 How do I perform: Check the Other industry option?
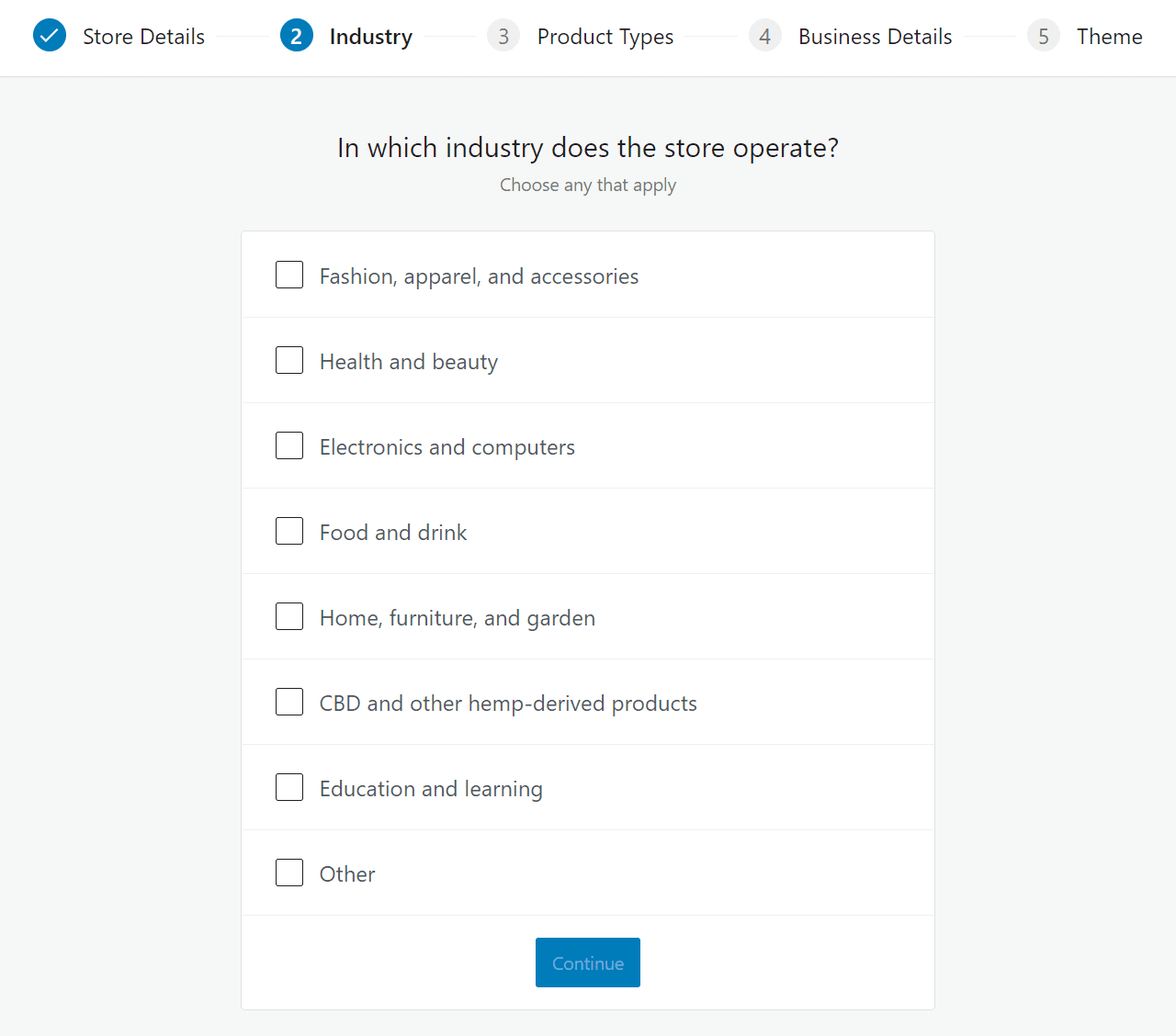289,873
